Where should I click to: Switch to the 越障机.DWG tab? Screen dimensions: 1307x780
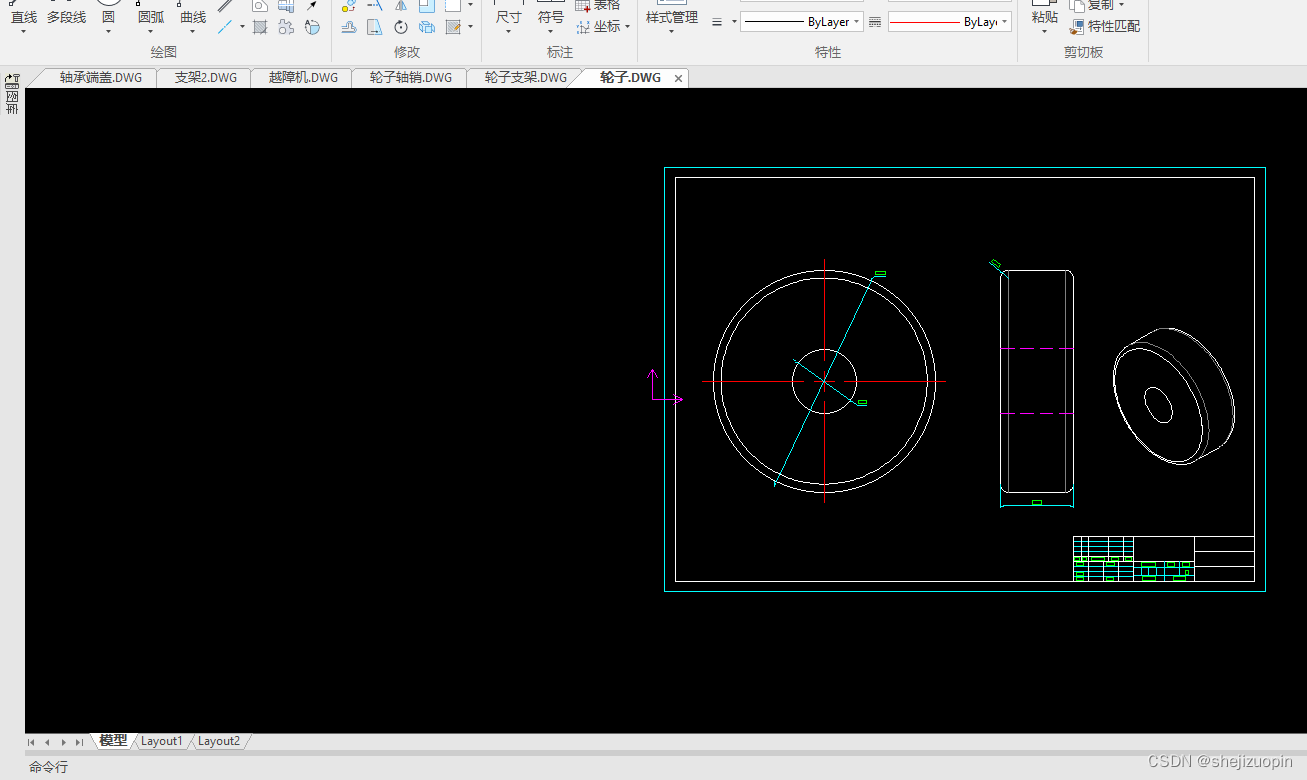coord(303,77)
